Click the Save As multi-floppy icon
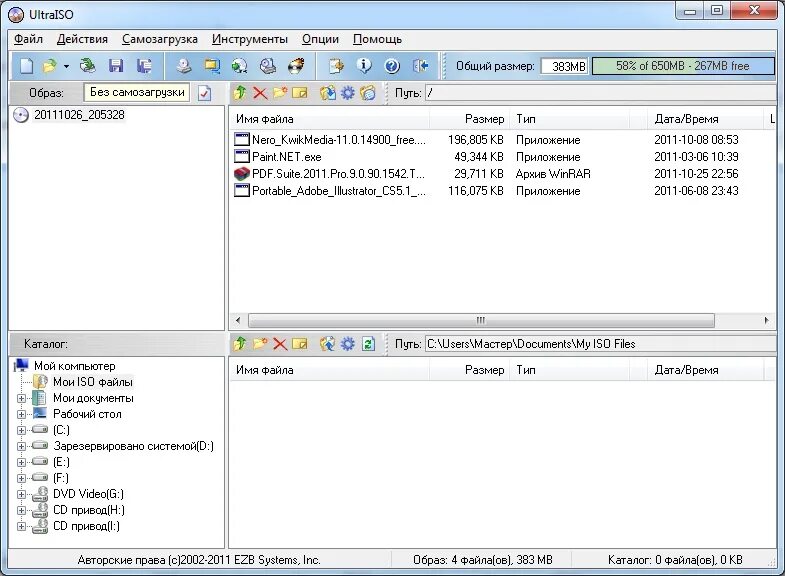This screenshot has width=785, height=576. [x=144, y=66]
